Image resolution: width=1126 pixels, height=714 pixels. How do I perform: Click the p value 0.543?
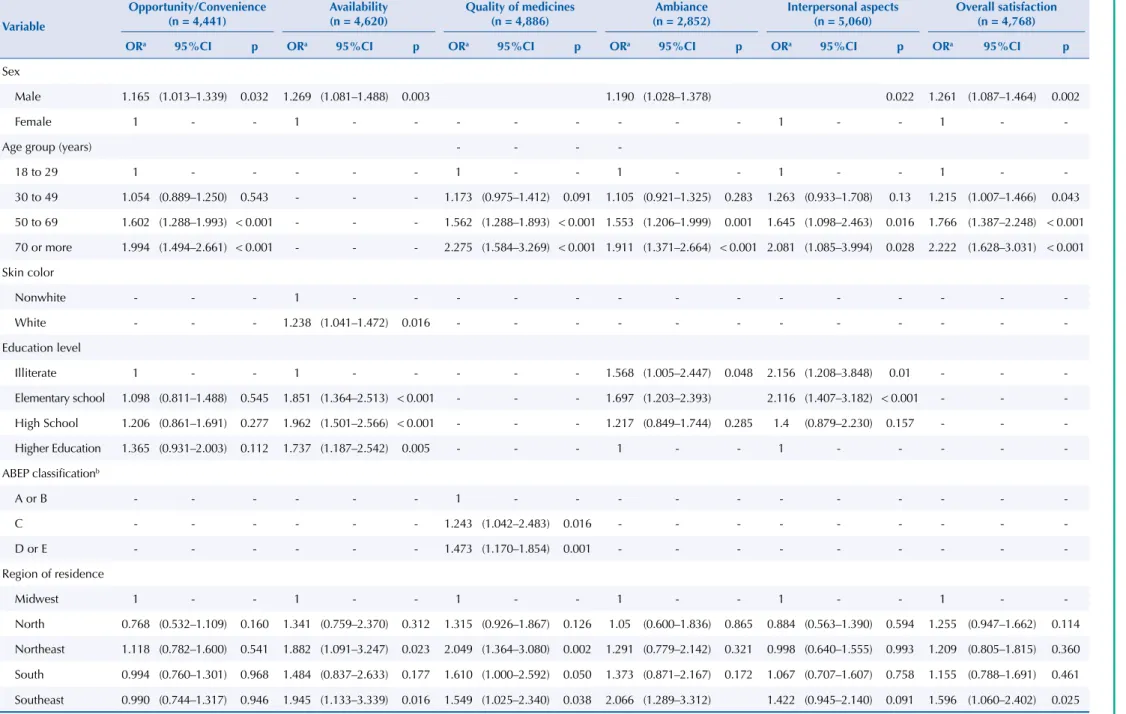point(254,198)
